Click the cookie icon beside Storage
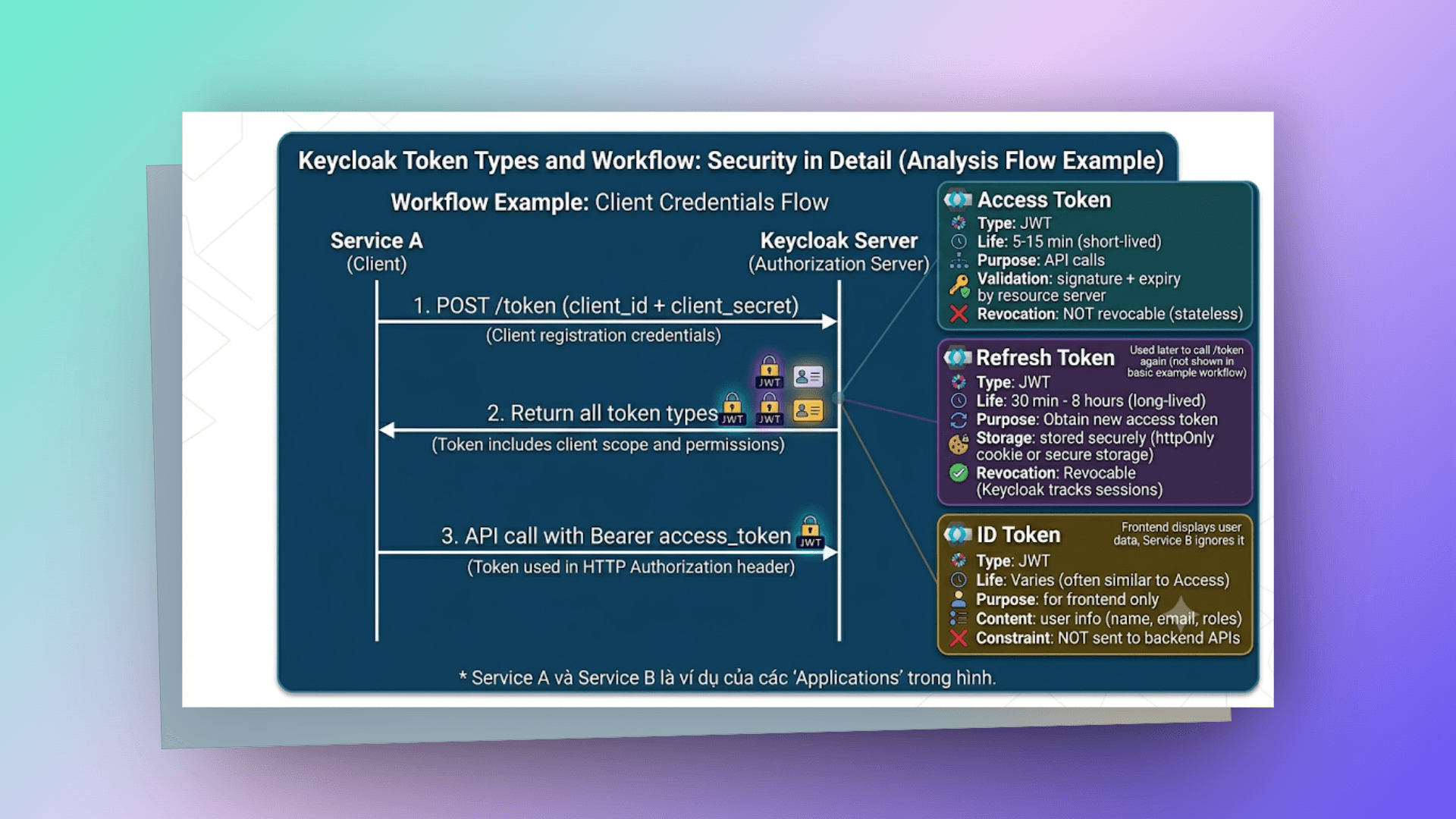Image resolution: width=1456 pixels, height=819 pixels. click(959, 444)
